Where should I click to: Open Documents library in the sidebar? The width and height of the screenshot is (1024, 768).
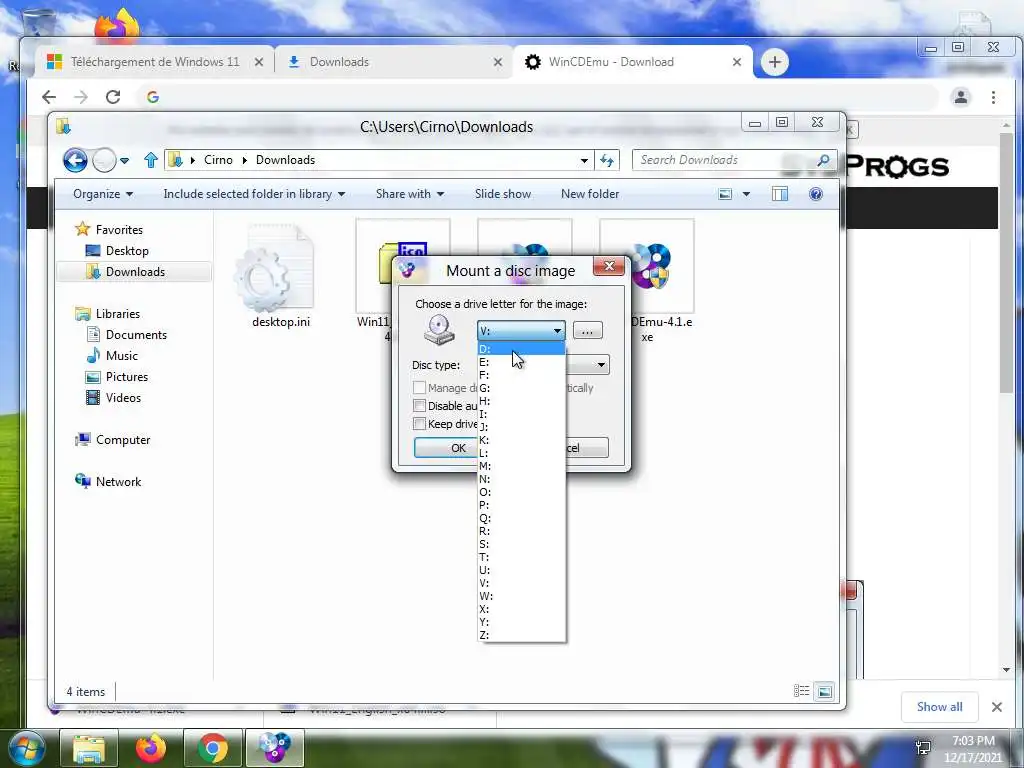[136, 335]
